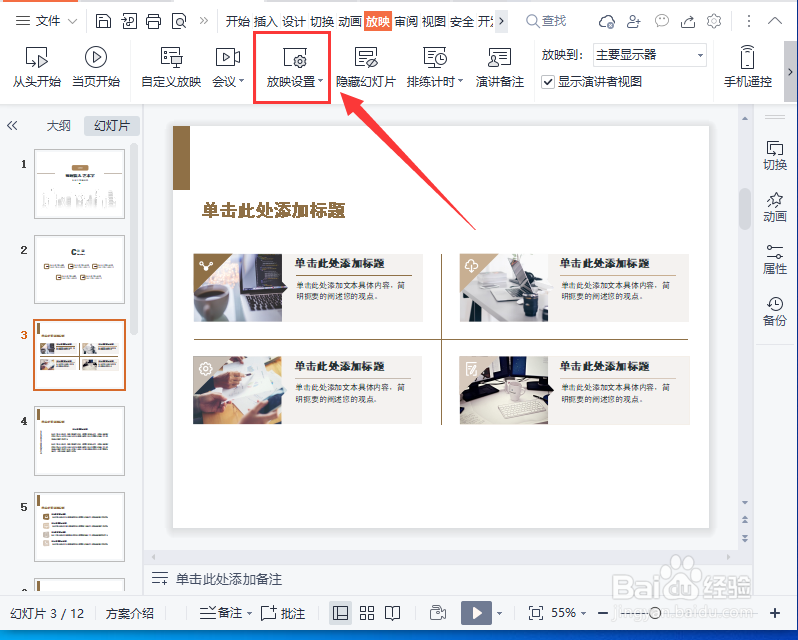Click the share icon

coord(688,21)
